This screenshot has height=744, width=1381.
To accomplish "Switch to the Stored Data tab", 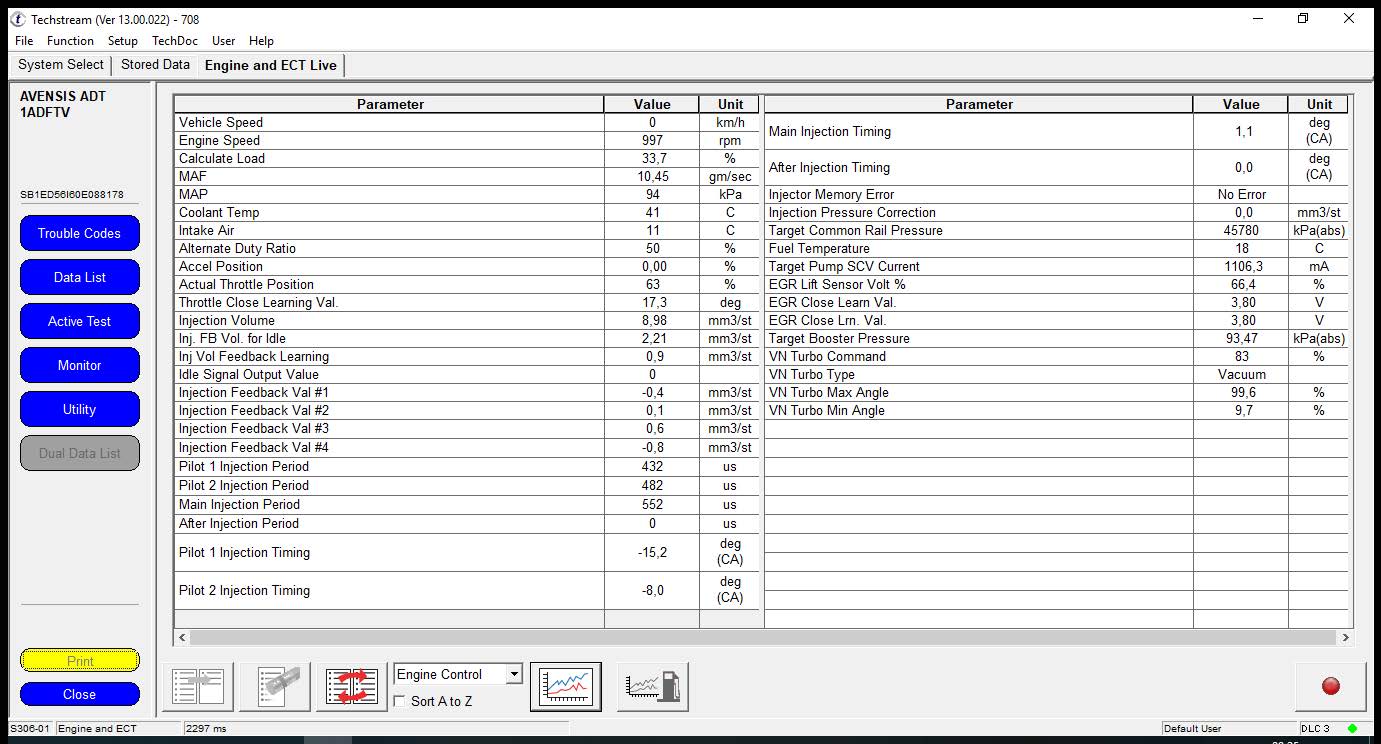I will (x=155, y=64).
